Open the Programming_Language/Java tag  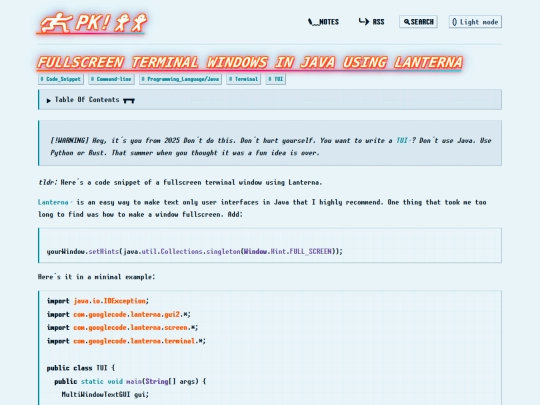click(180, 79)
